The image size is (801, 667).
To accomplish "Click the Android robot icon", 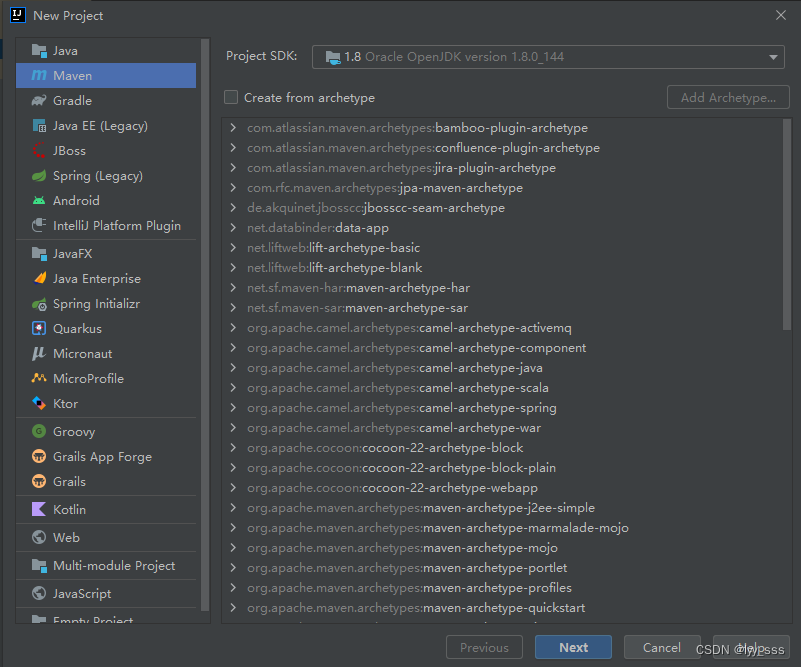I will 39,201.
